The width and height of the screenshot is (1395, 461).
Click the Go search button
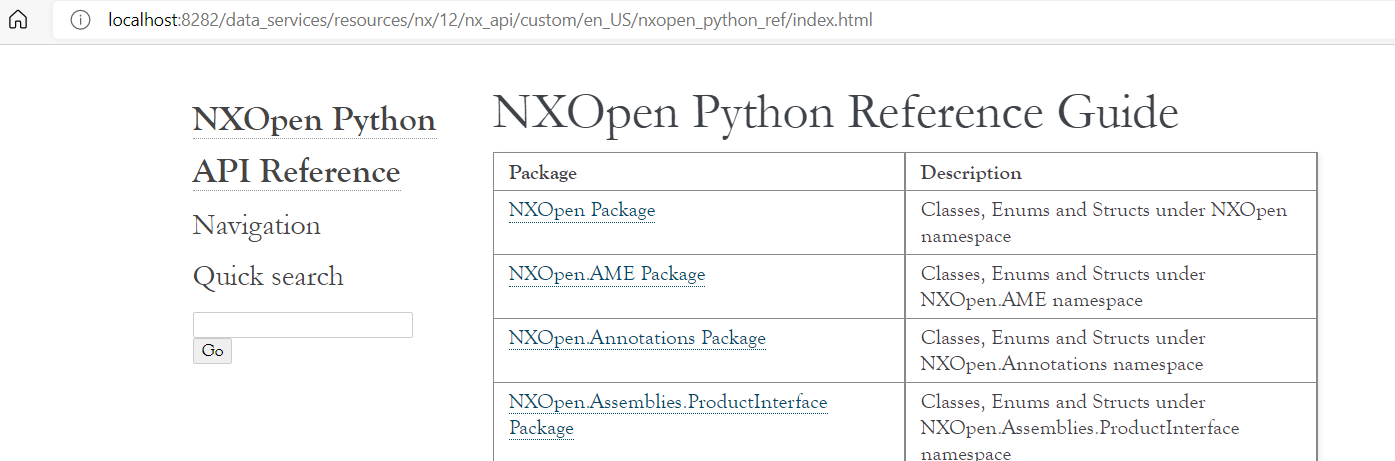pos(212,351)
